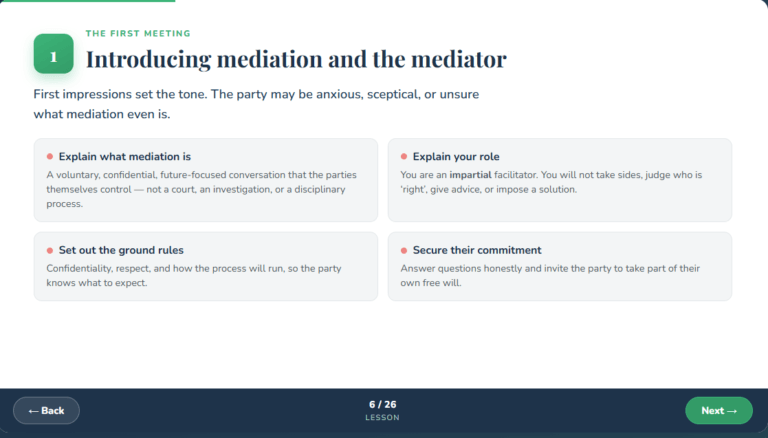Image resolution: width=768 pixels, height=438 pixels.
Task: Select the Set out the ground rules card
Action: point(206,267)
